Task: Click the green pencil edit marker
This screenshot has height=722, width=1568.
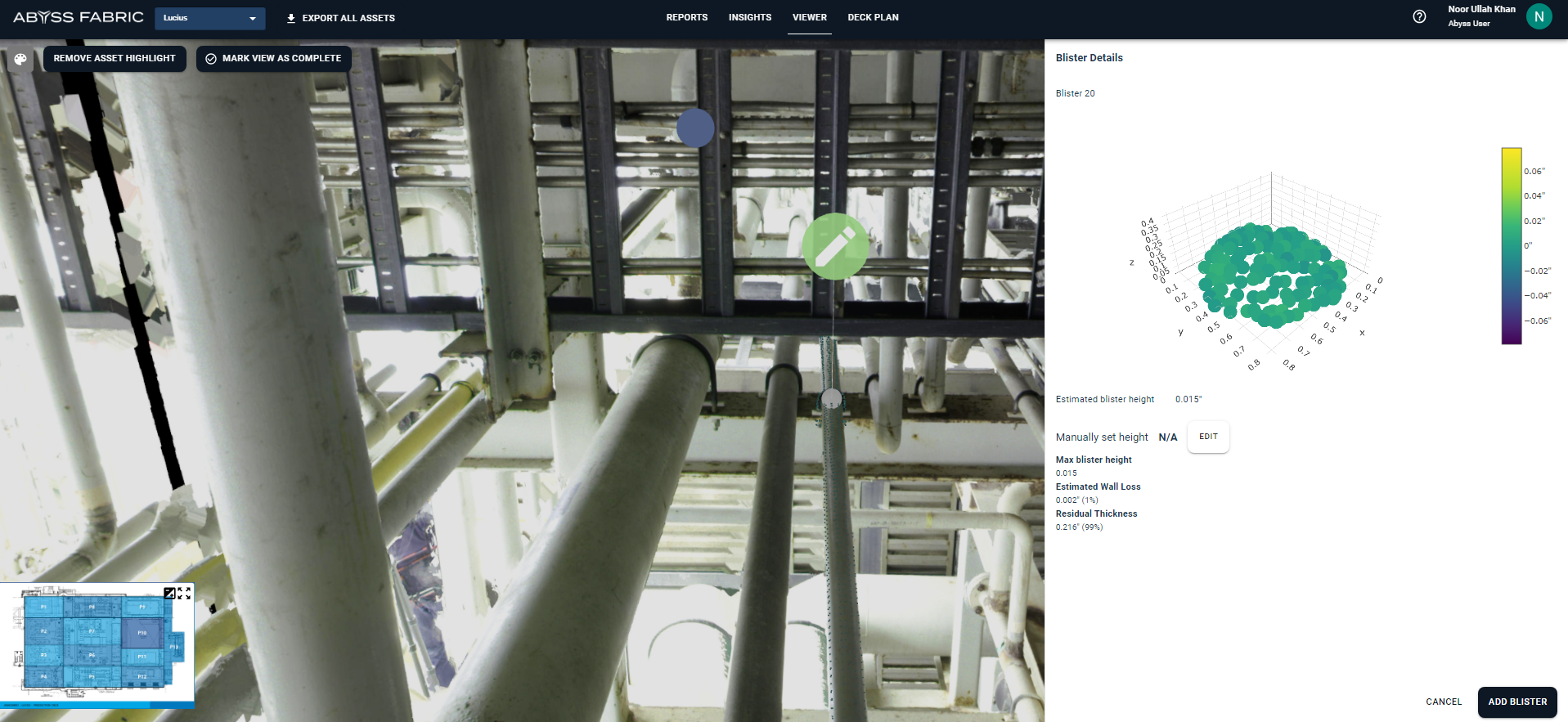Action: 834,246
